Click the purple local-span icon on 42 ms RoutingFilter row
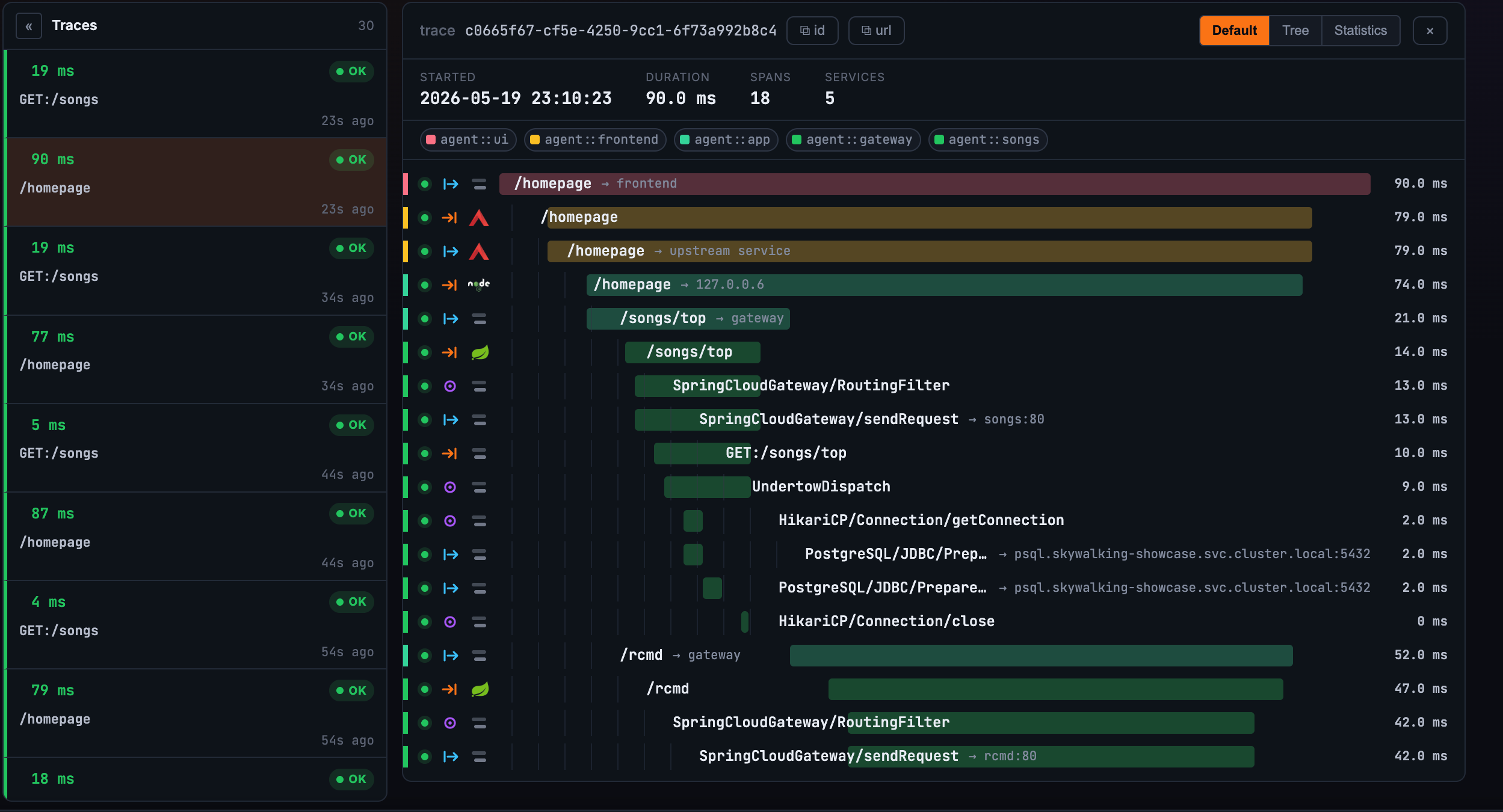Viewport: 1503px width, 812px height. coord(450,723)
